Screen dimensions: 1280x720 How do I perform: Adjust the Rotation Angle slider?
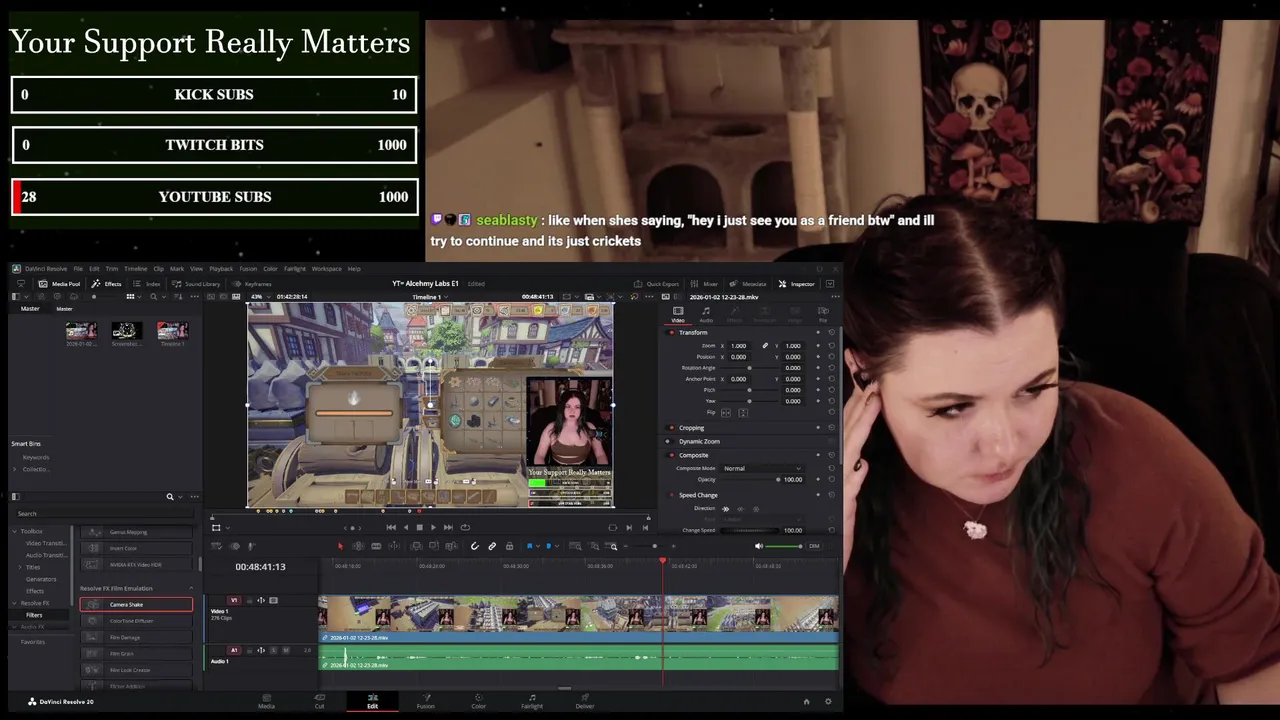click(x=749, y=368)
